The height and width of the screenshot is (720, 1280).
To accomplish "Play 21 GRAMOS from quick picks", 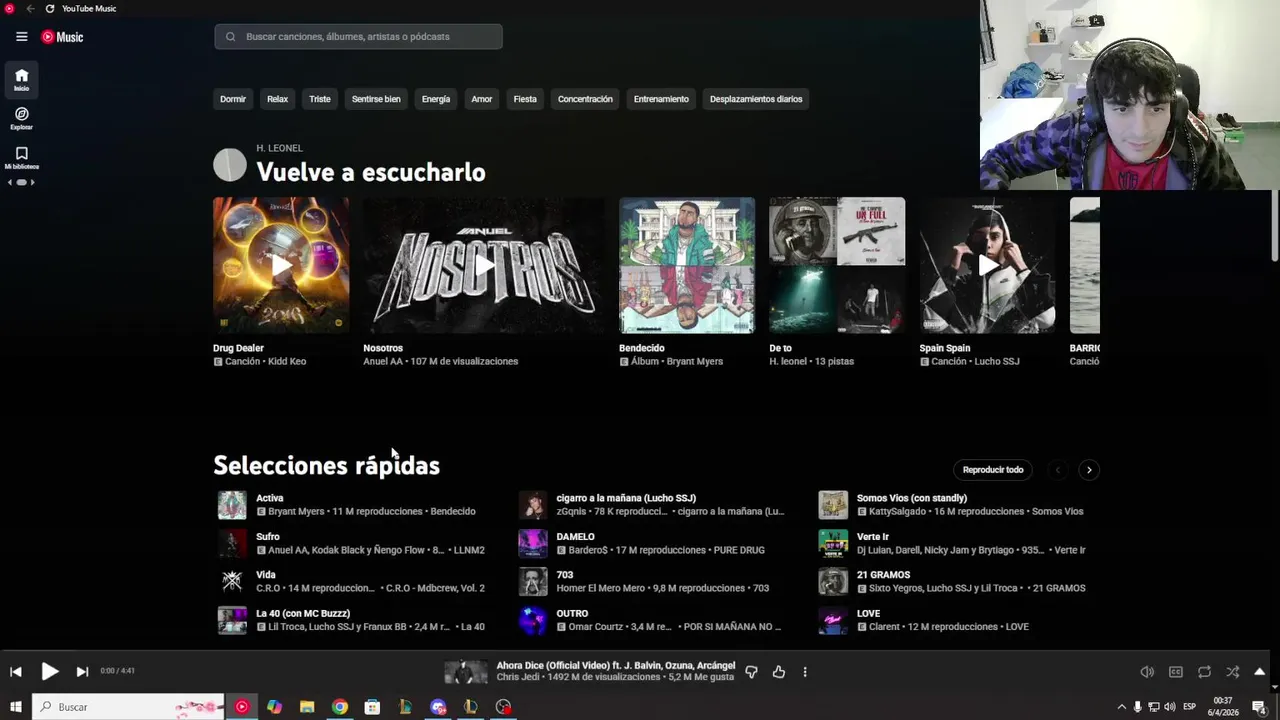I will point(833,581).
